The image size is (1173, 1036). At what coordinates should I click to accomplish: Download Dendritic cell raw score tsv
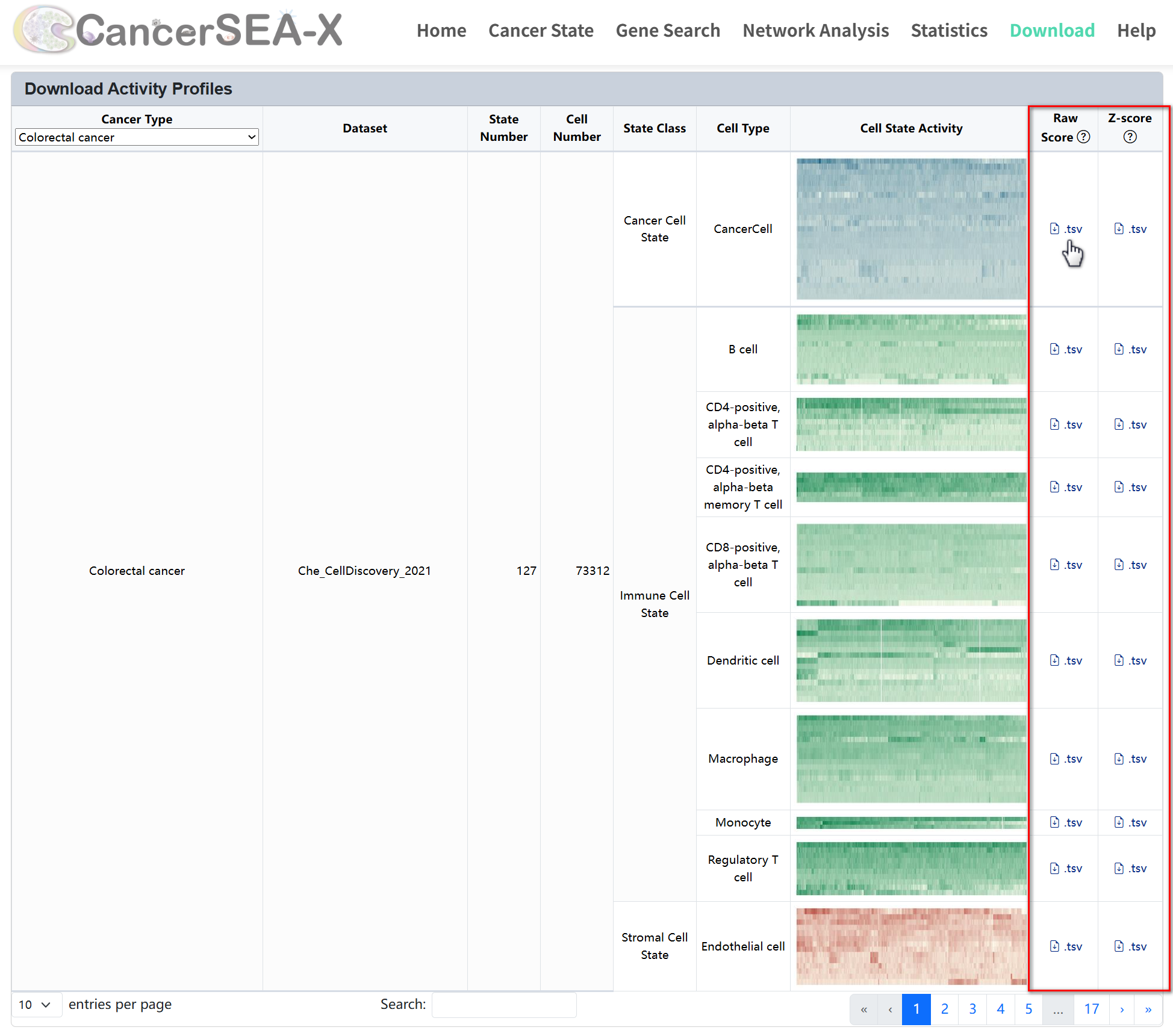pos(1066,660)
